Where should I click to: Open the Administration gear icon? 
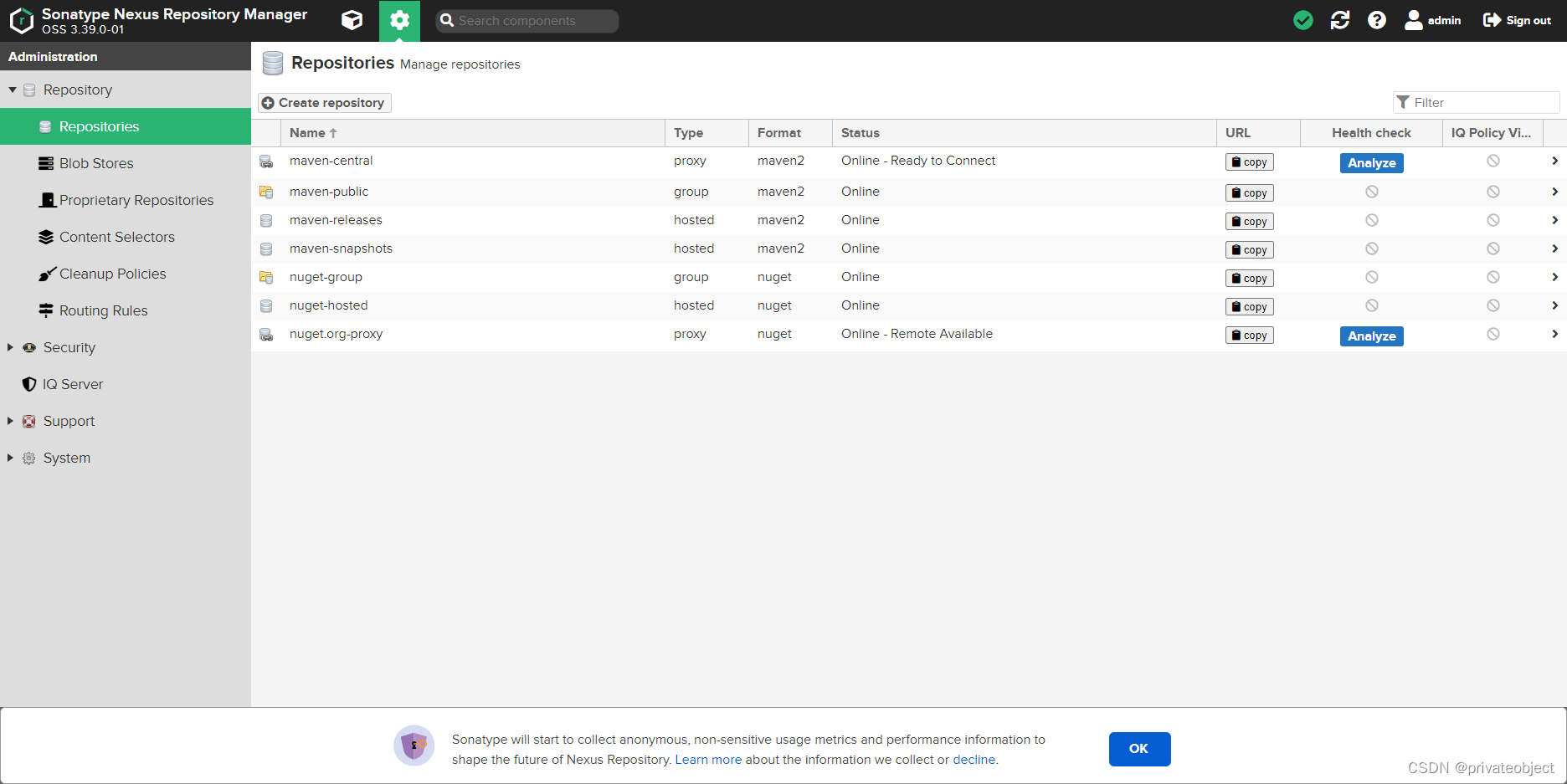[399, 20]
